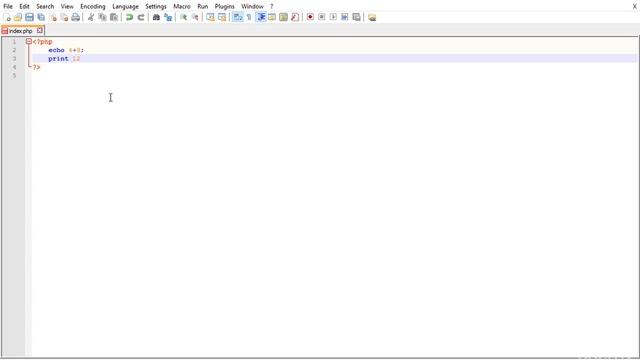Toggle synchronized horizontal scrolling
This screenshot has height=360, width=640.
[x=222, y=17]
